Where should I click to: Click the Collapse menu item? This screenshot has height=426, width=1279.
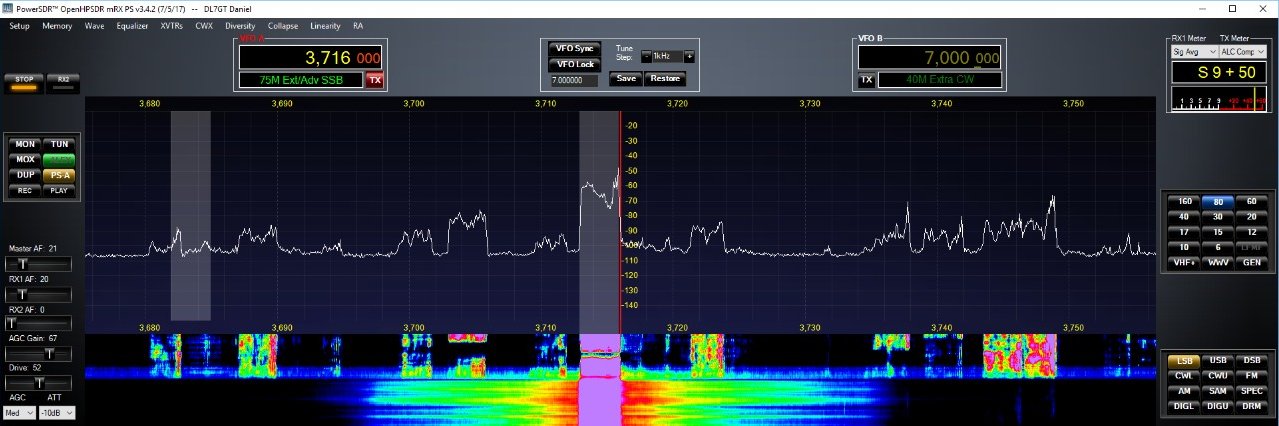pos(284,26)
